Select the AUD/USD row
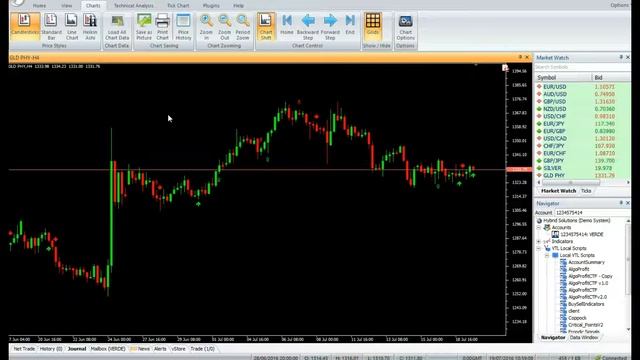The height and width of the screenshot is (360, 640). [x=582, y=94]
